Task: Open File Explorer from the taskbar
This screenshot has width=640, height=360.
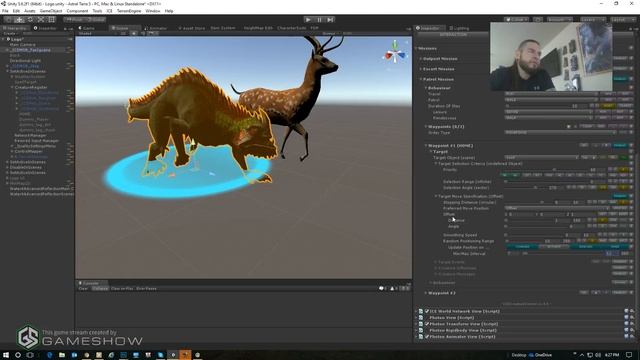Action: [62, 355]
